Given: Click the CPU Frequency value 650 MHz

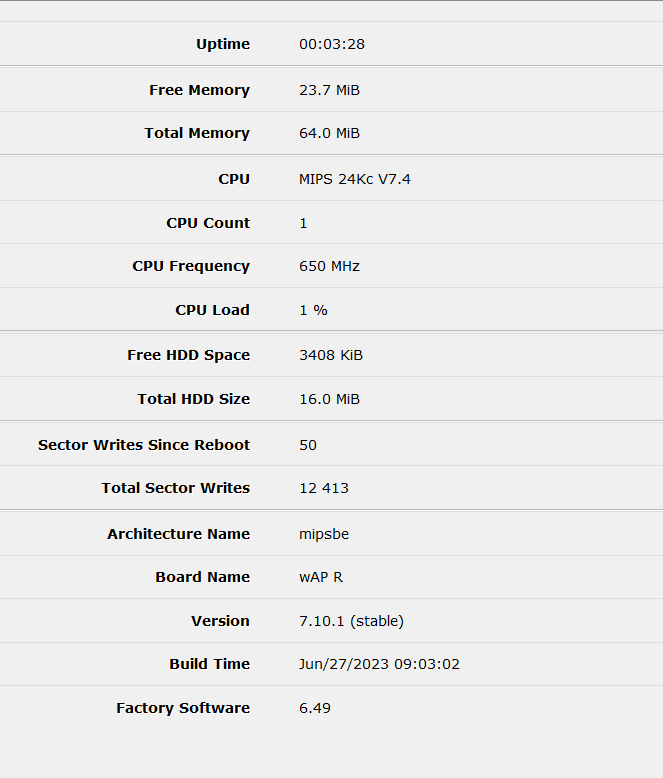Looking at the screenshot, I should pos(329,266).
